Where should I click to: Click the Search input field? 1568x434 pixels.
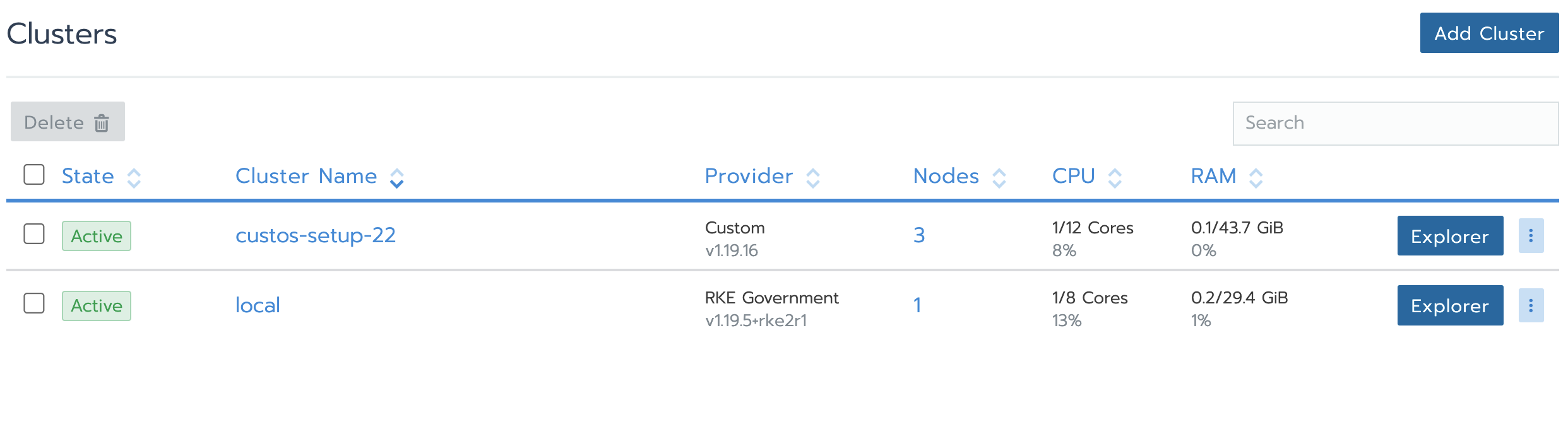[x=1396, y=123]
